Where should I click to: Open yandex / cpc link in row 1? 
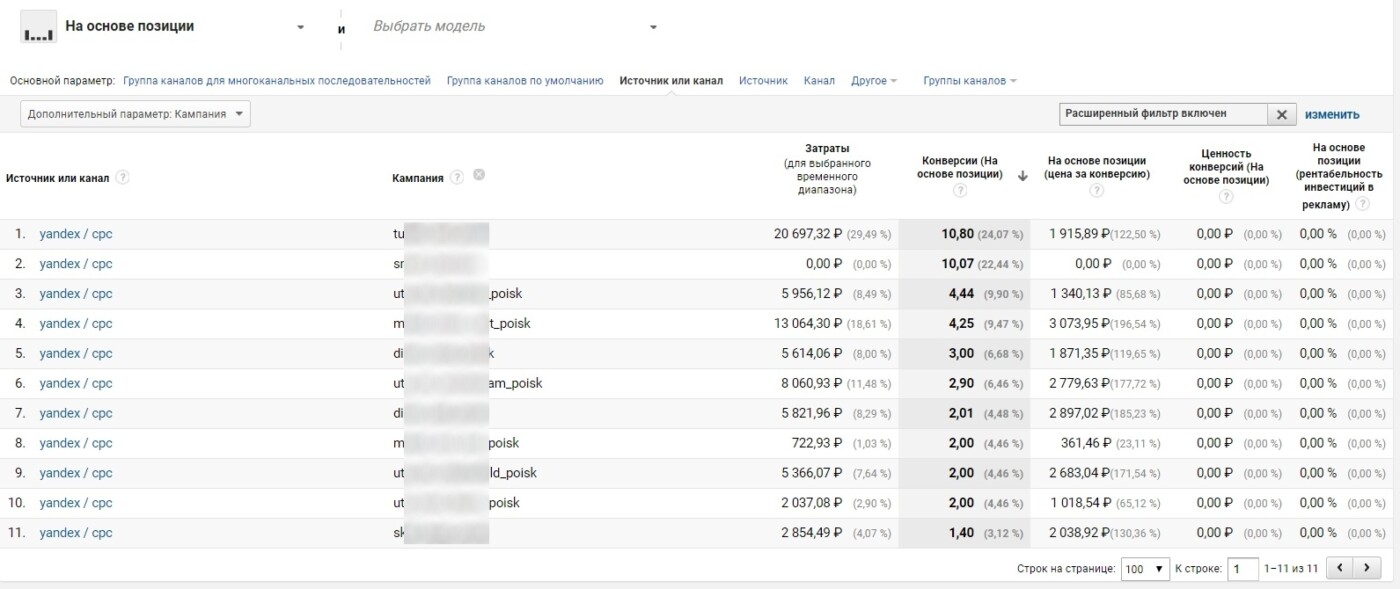tap(76, 234)
